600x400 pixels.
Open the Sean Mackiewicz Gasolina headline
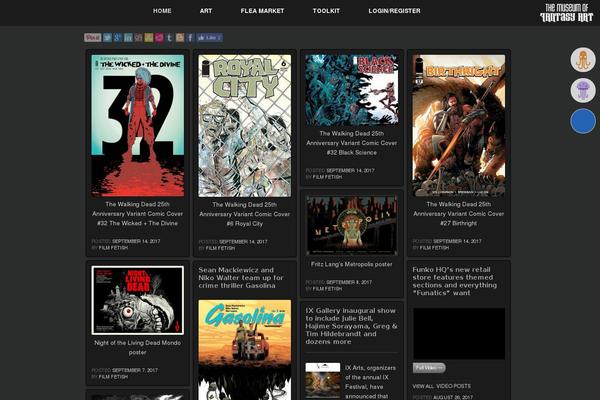(241, 278)
